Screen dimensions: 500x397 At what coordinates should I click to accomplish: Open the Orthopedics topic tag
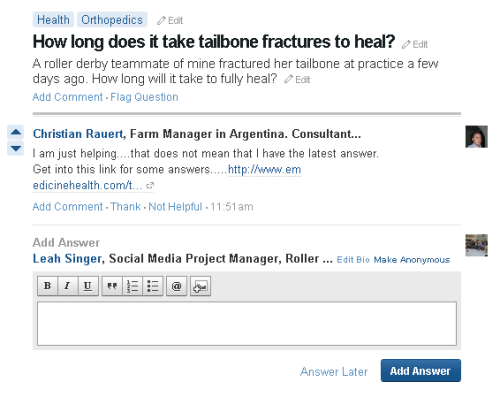[x=112, y=20]
